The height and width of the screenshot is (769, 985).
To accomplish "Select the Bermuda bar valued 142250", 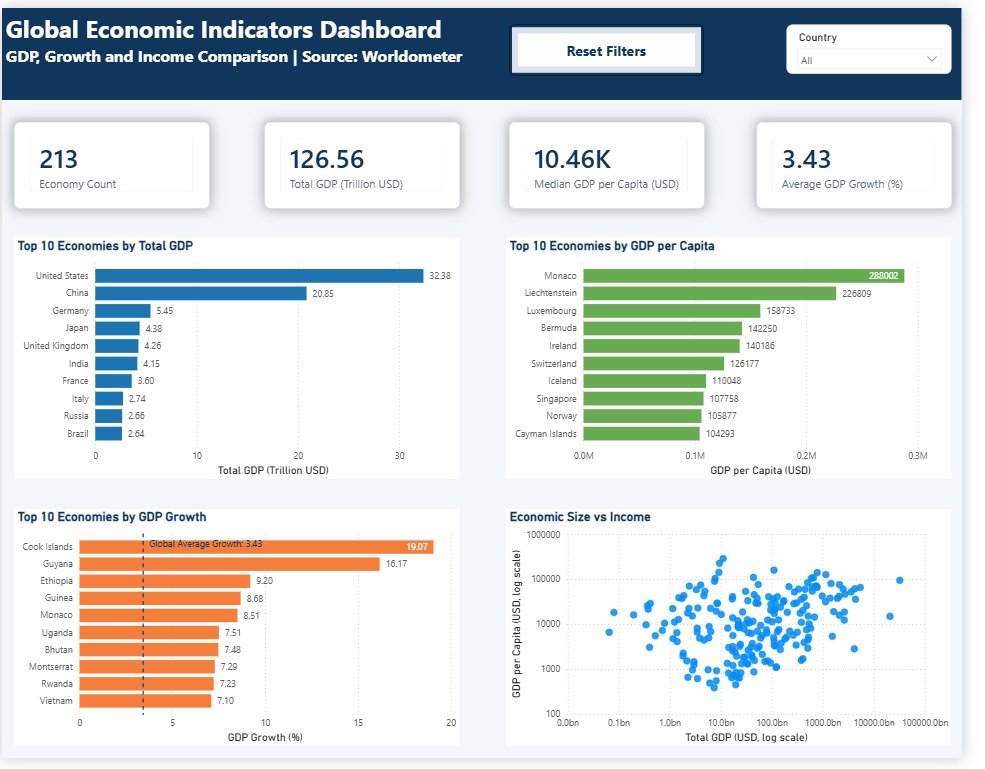I will coord(663,329).
